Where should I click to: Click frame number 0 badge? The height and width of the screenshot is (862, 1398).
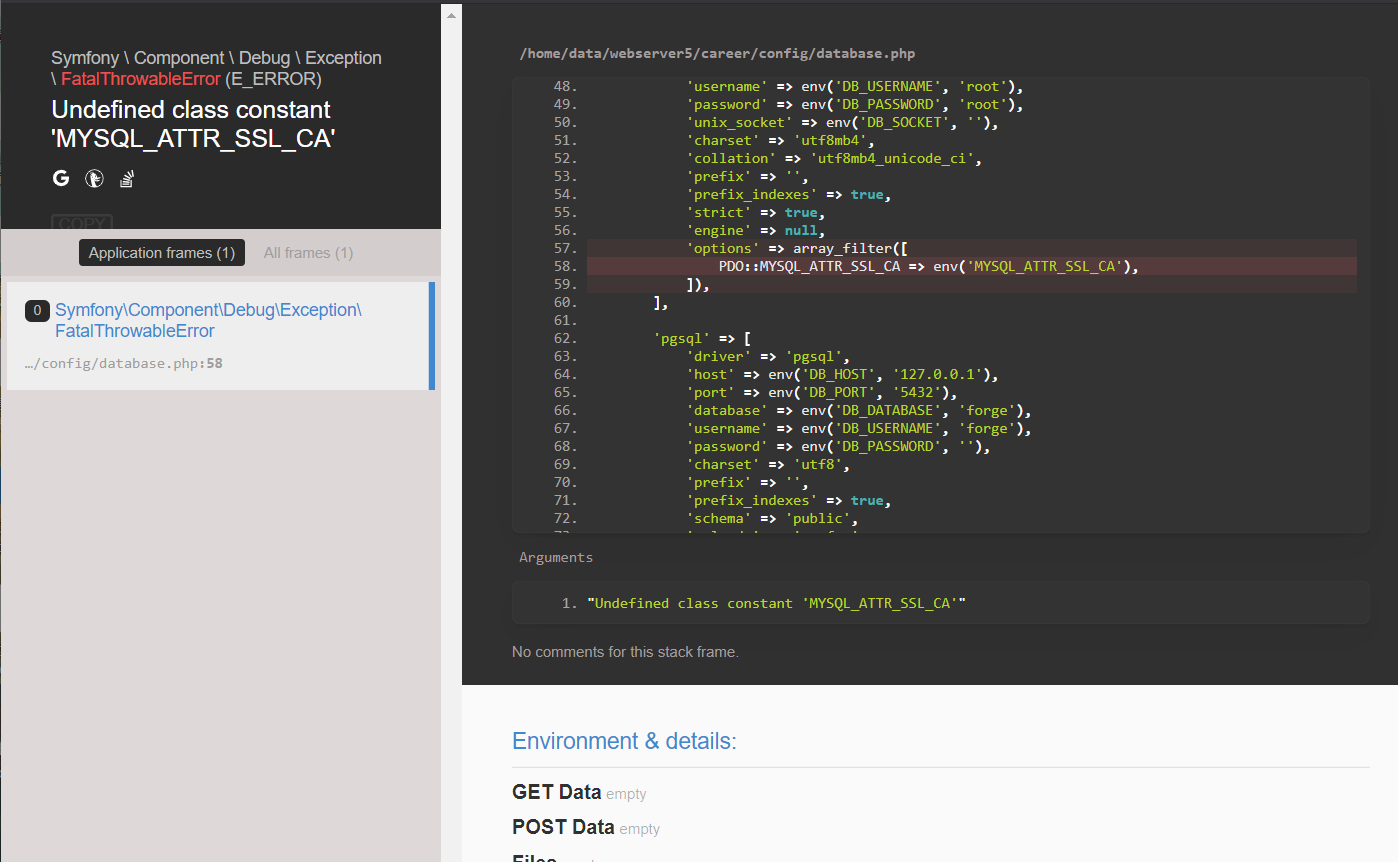click(37, 311)
